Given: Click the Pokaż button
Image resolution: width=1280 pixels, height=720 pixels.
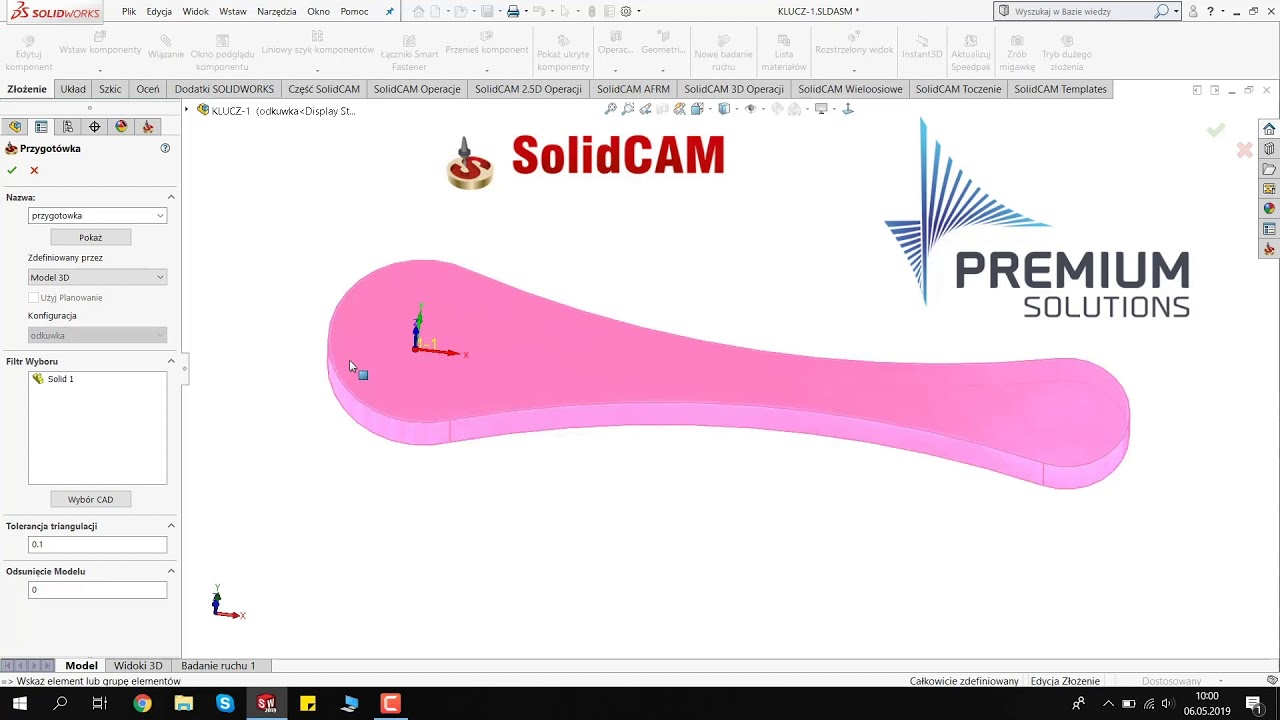Looking at the screenshot, I should coord(91,238).
